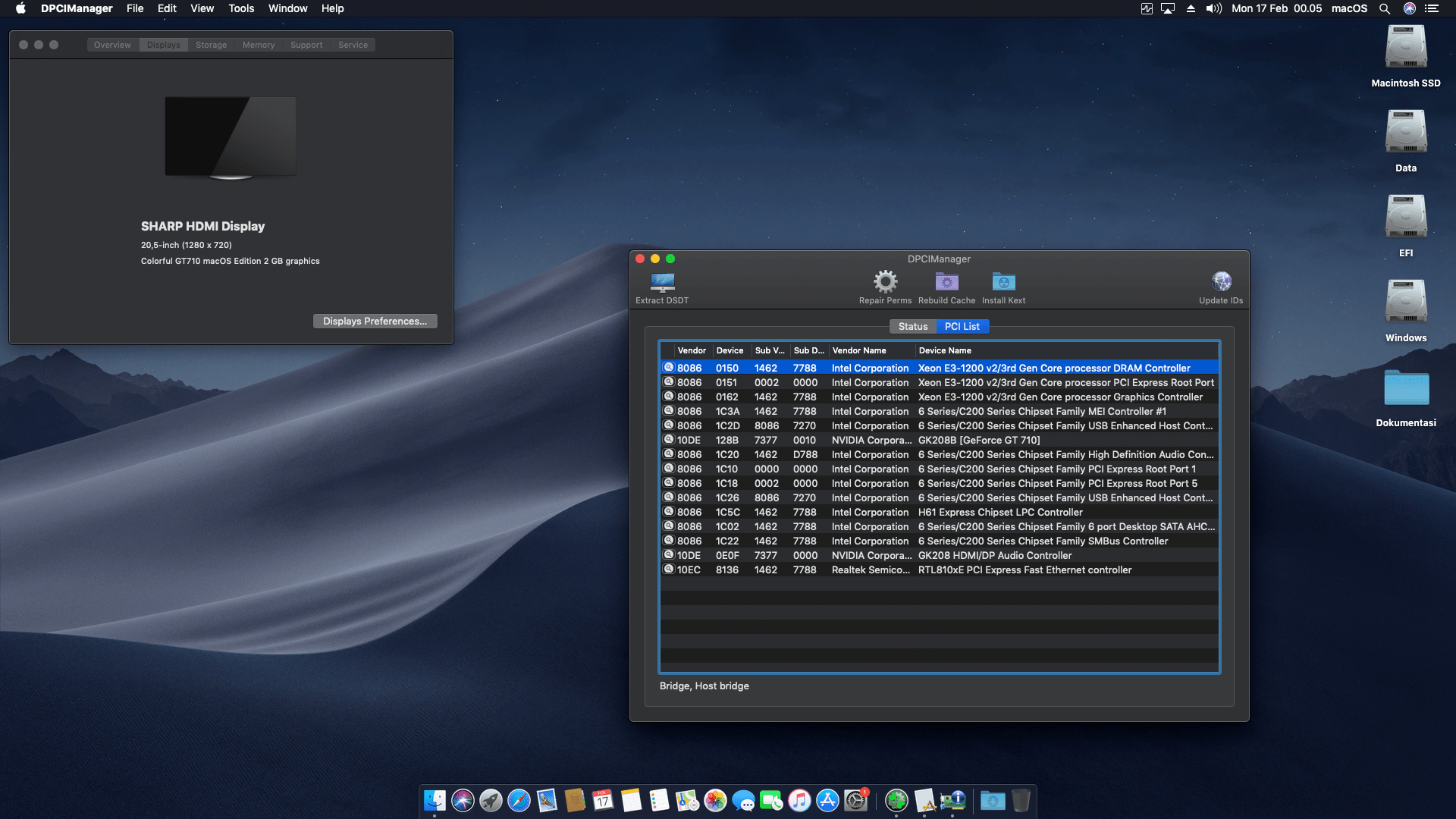The image size is (1456, 819).
Task: Select the processor Graphics Controller row
Action: coord(939,397)
